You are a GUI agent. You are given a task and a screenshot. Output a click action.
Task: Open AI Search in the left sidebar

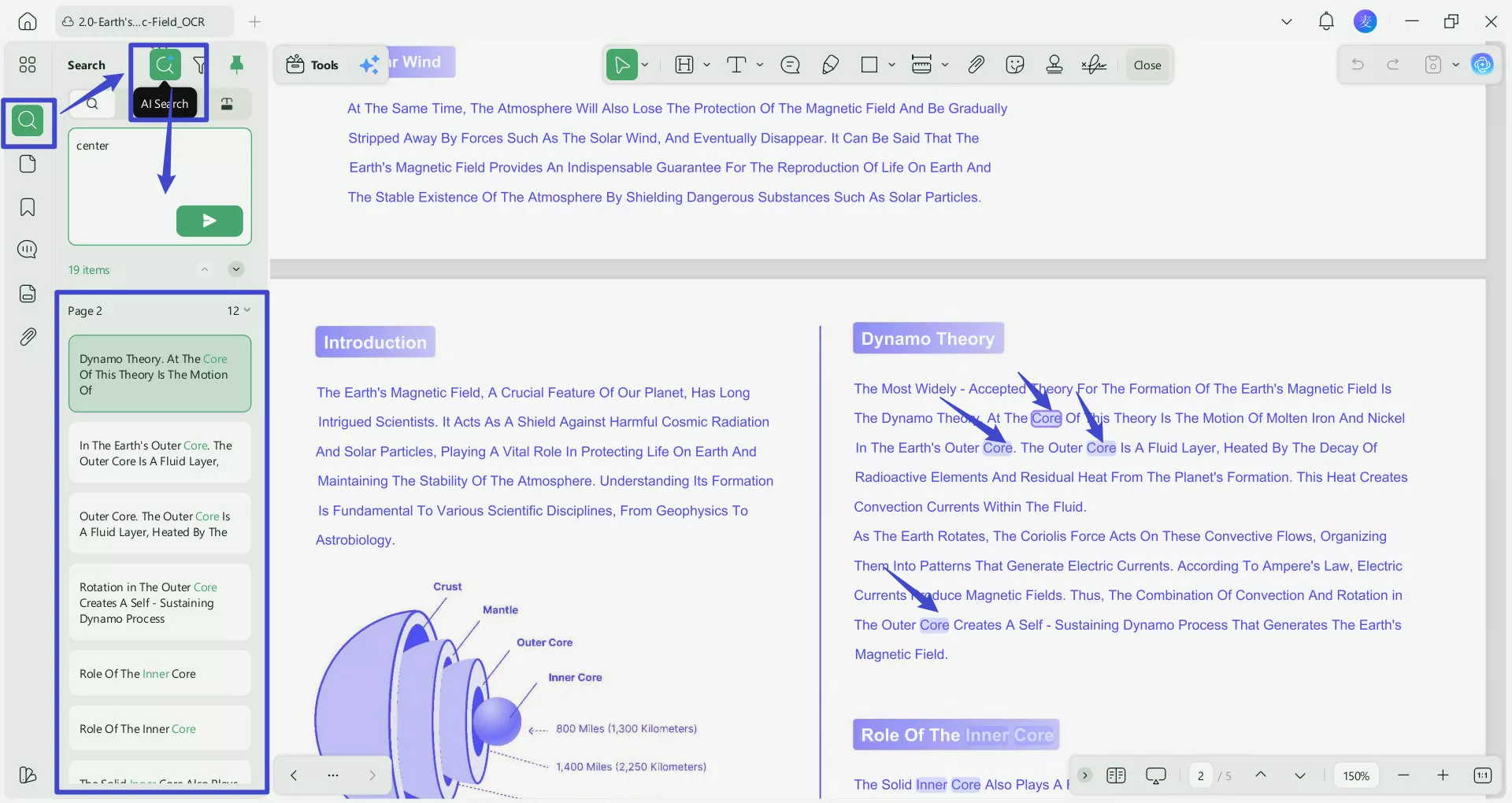(x=165, y=65)
